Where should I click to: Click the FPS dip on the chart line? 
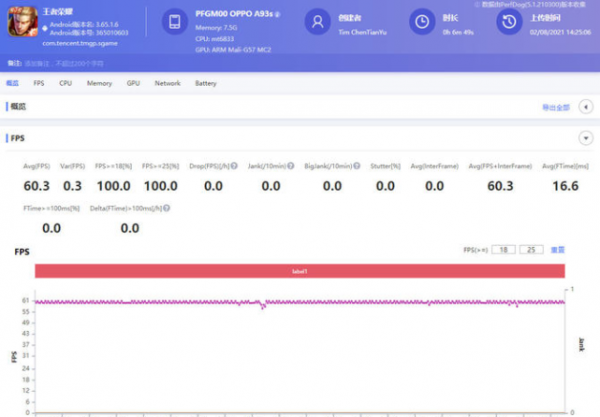263,306
